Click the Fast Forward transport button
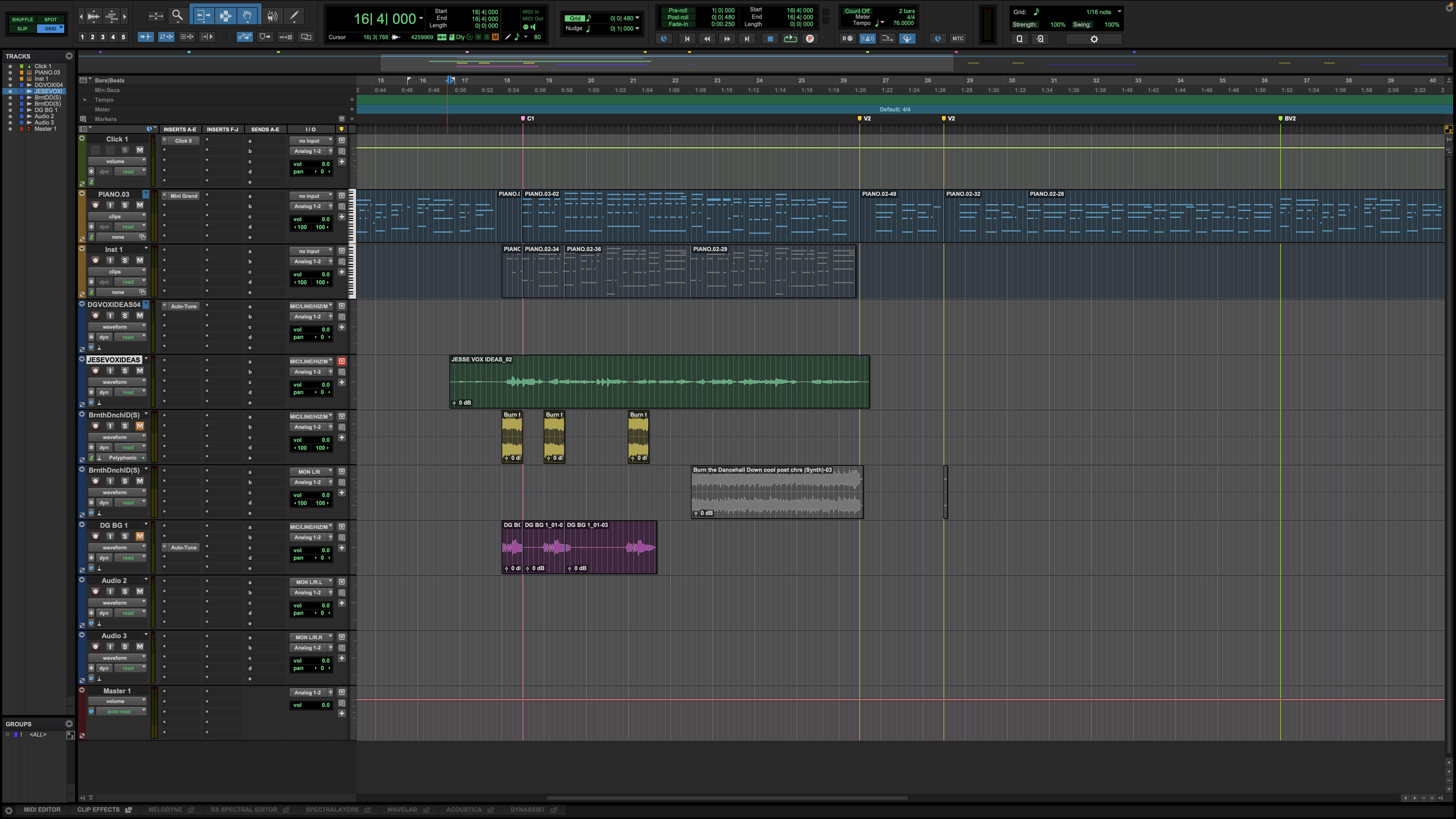Screen dimensions: 1456x819 click(x=726, y=38)
